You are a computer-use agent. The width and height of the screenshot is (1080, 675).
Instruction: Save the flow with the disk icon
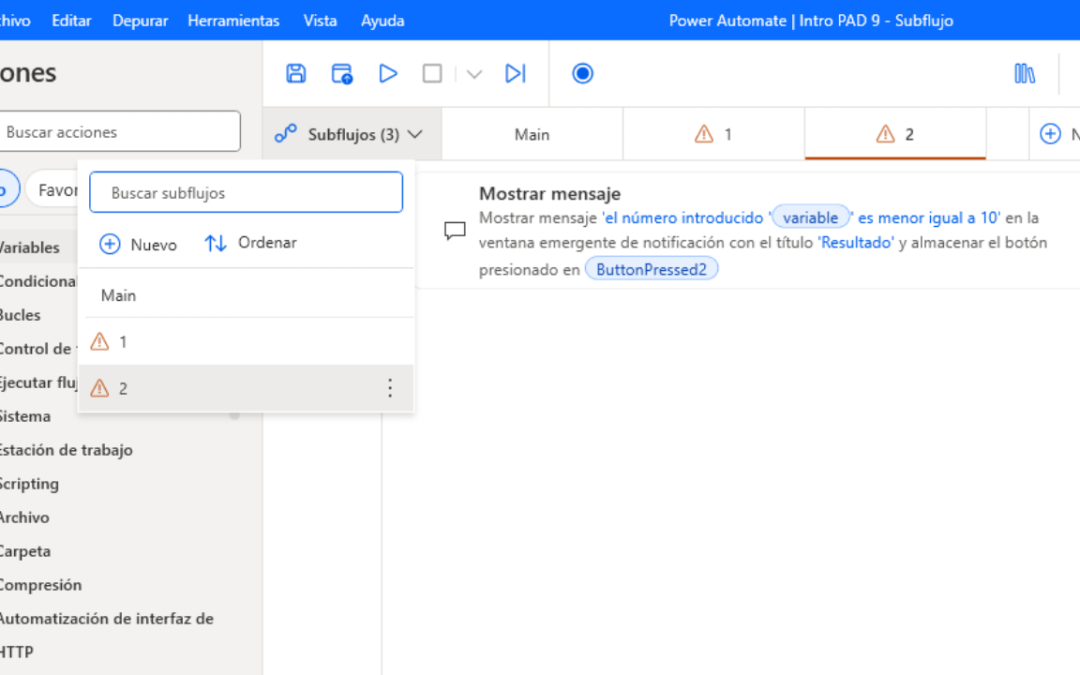coord(295,73)
